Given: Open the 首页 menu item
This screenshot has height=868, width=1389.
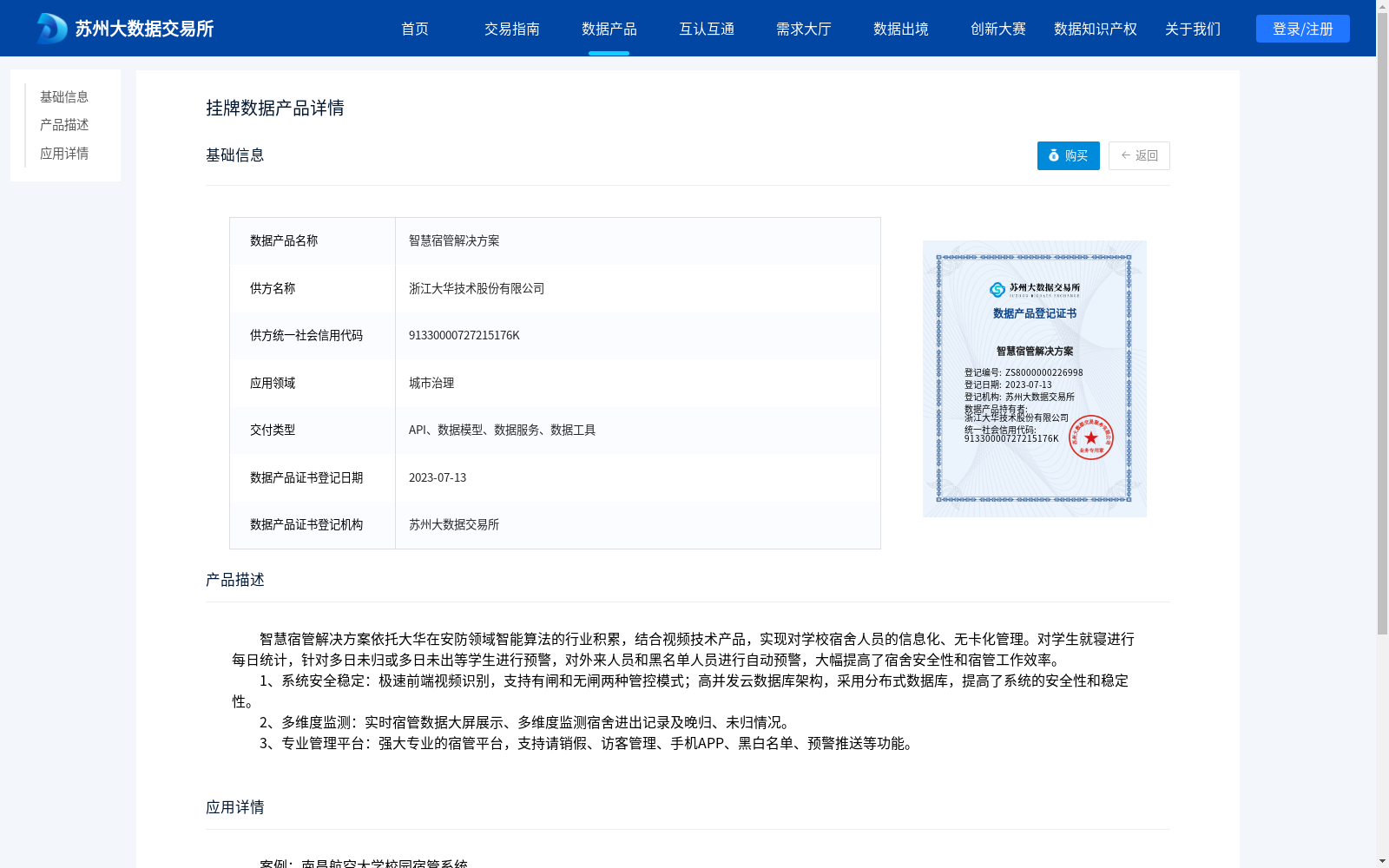Looking at the screenshot, I should tap(415, 29).
